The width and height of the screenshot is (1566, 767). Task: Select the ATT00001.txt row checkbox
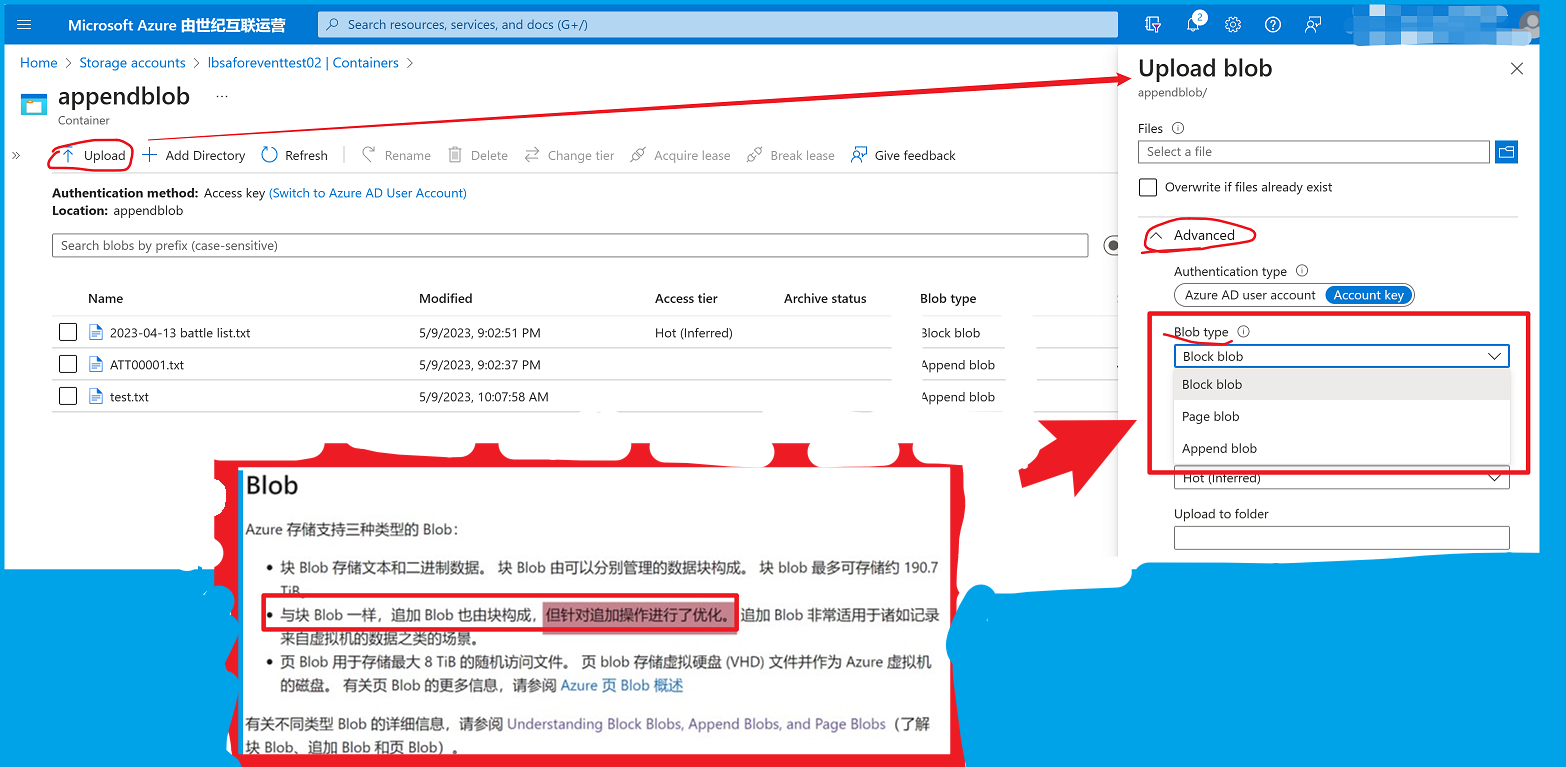click(x=68, y=365)
